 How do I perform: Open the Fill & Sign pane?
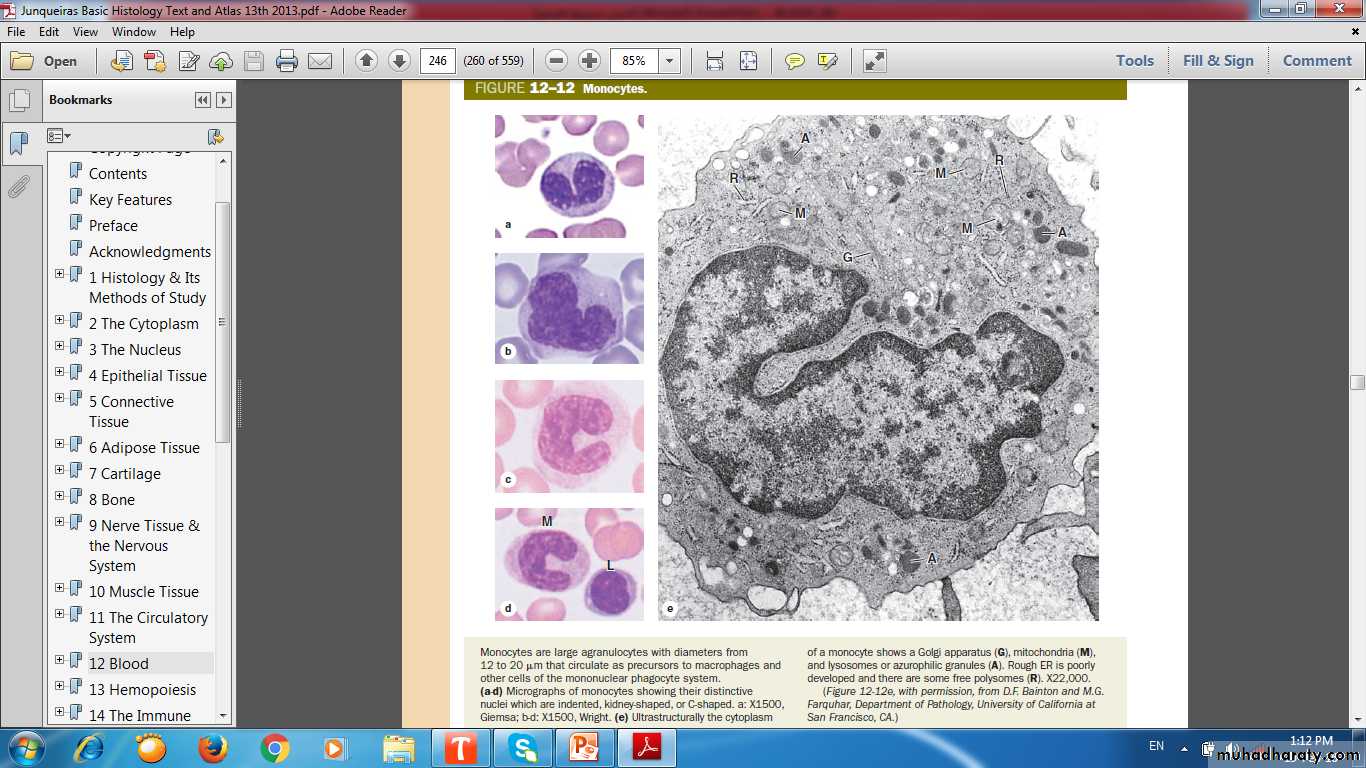click(1217, 61)
